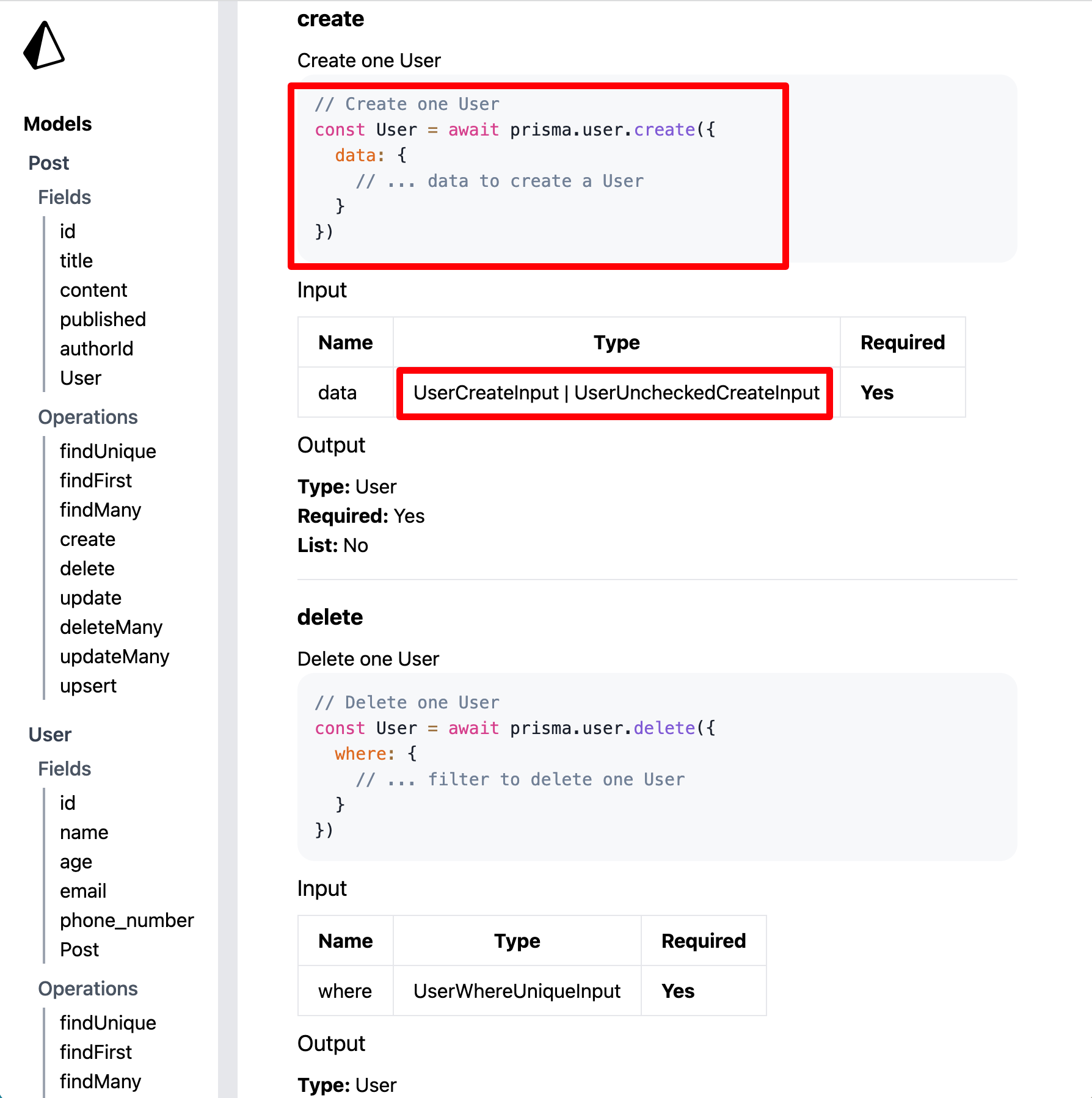1092x1098 pixels.
Task: Jump to Post deleteMany operation
Action: [111, 627]
